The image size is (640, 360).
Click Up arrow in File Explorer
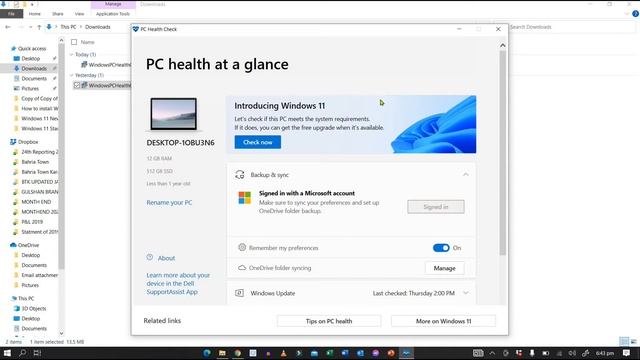tap(39, 27)
